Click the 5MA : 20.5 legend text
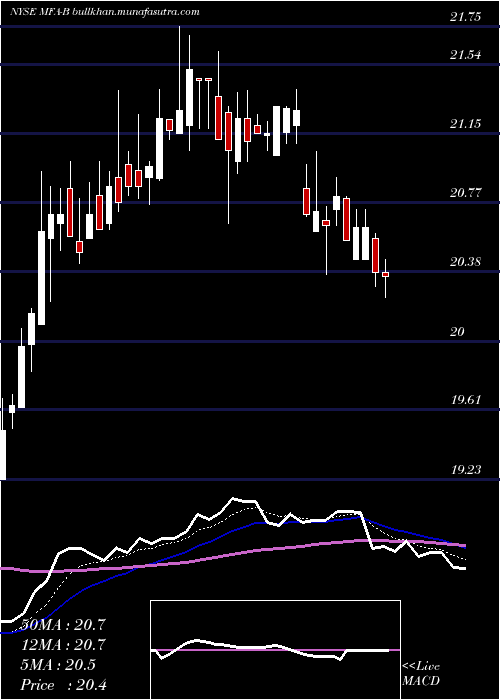500x700 pixels. click(58, 664)
